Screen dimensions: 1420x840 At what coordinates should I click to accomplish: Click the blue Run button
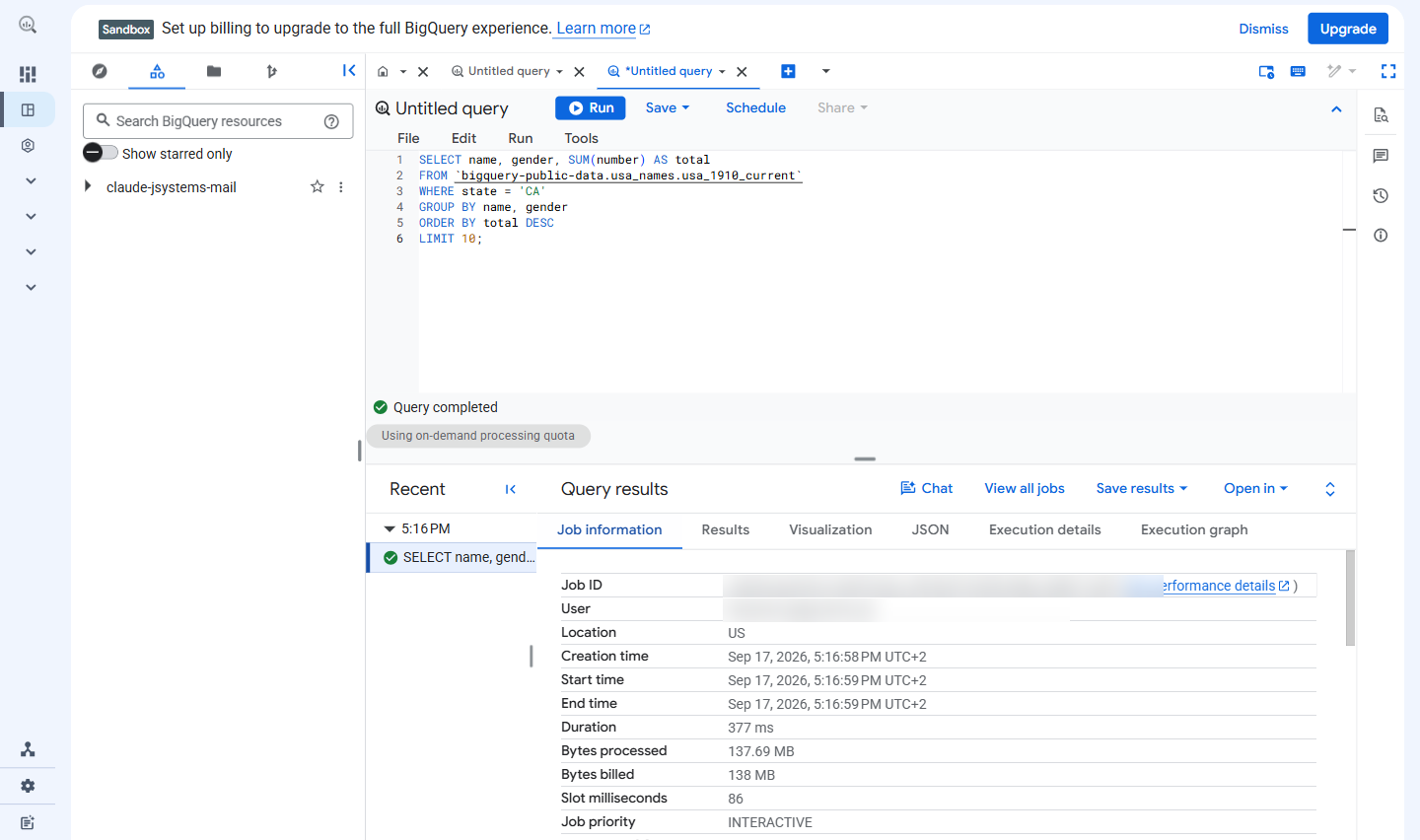pyautogui.click(x=591, y=107)
